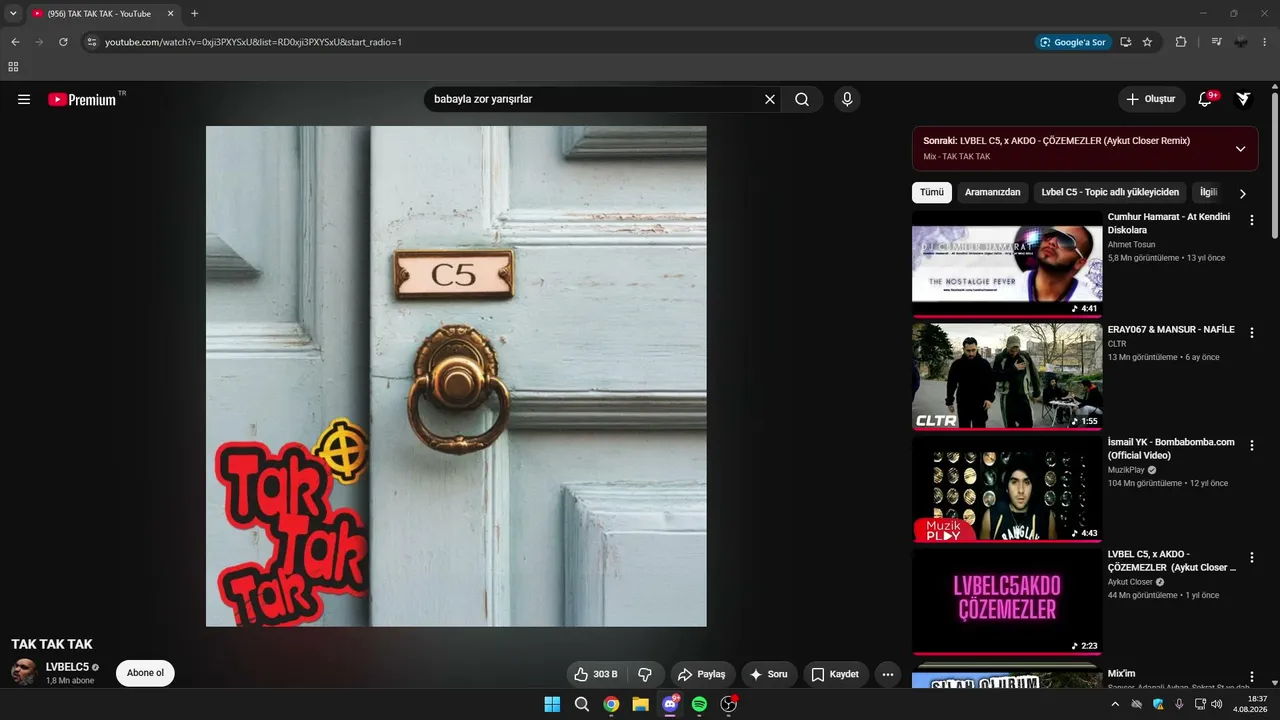Run the search with magnifier button

pos(802,99)
